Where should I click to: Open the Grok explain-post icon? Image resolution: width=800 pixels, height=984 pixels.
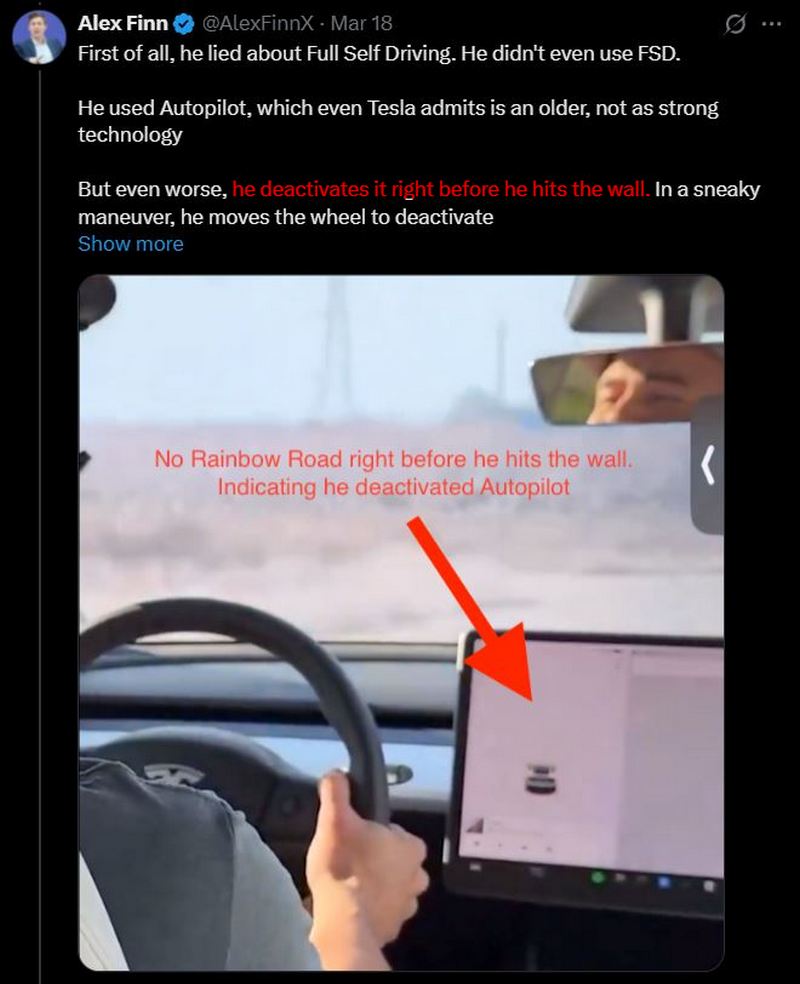point(735,24)
